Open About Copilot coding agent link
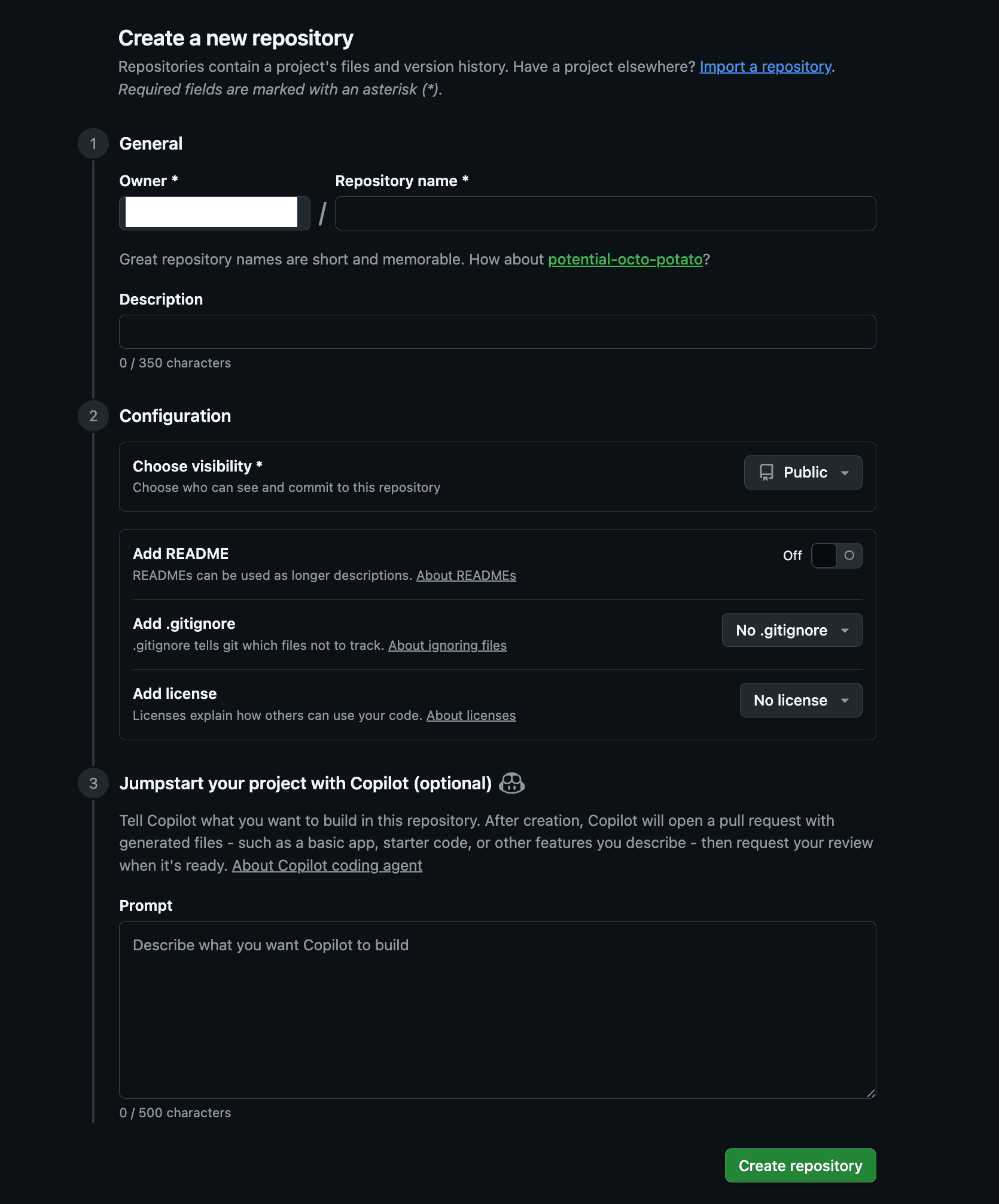999x1204 pixels. (x=327, y=865)
